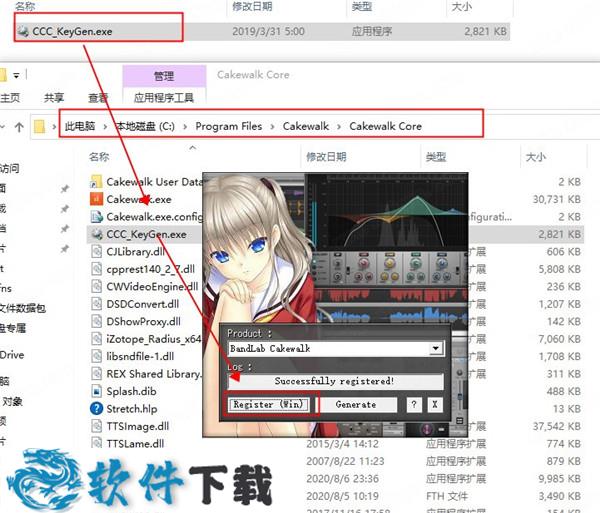Select the libsndfile-1.dll file icon

[x=96, y=356]
